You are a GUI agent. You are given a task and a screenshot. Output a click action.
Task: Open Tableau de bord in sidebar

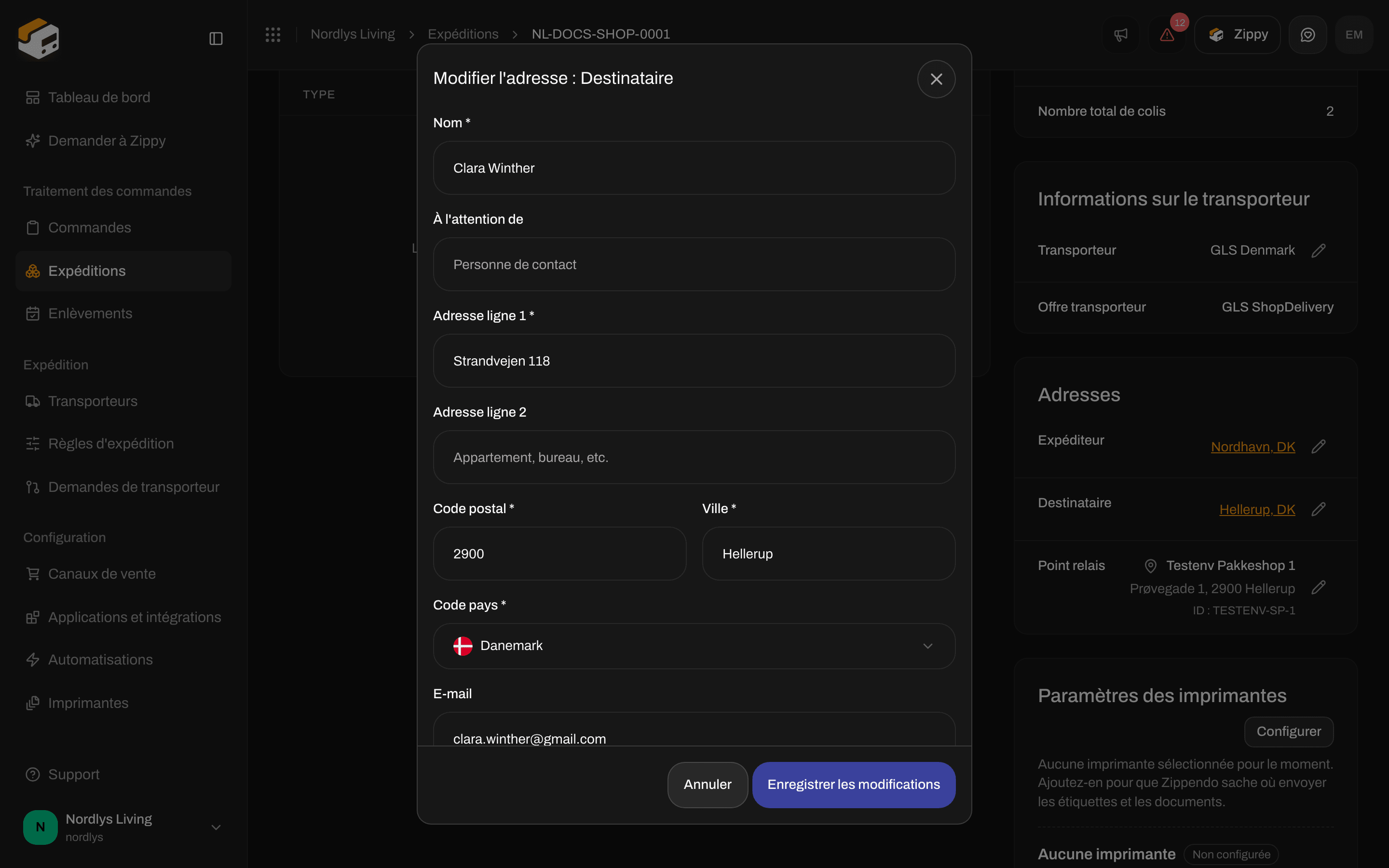point(123,97)
